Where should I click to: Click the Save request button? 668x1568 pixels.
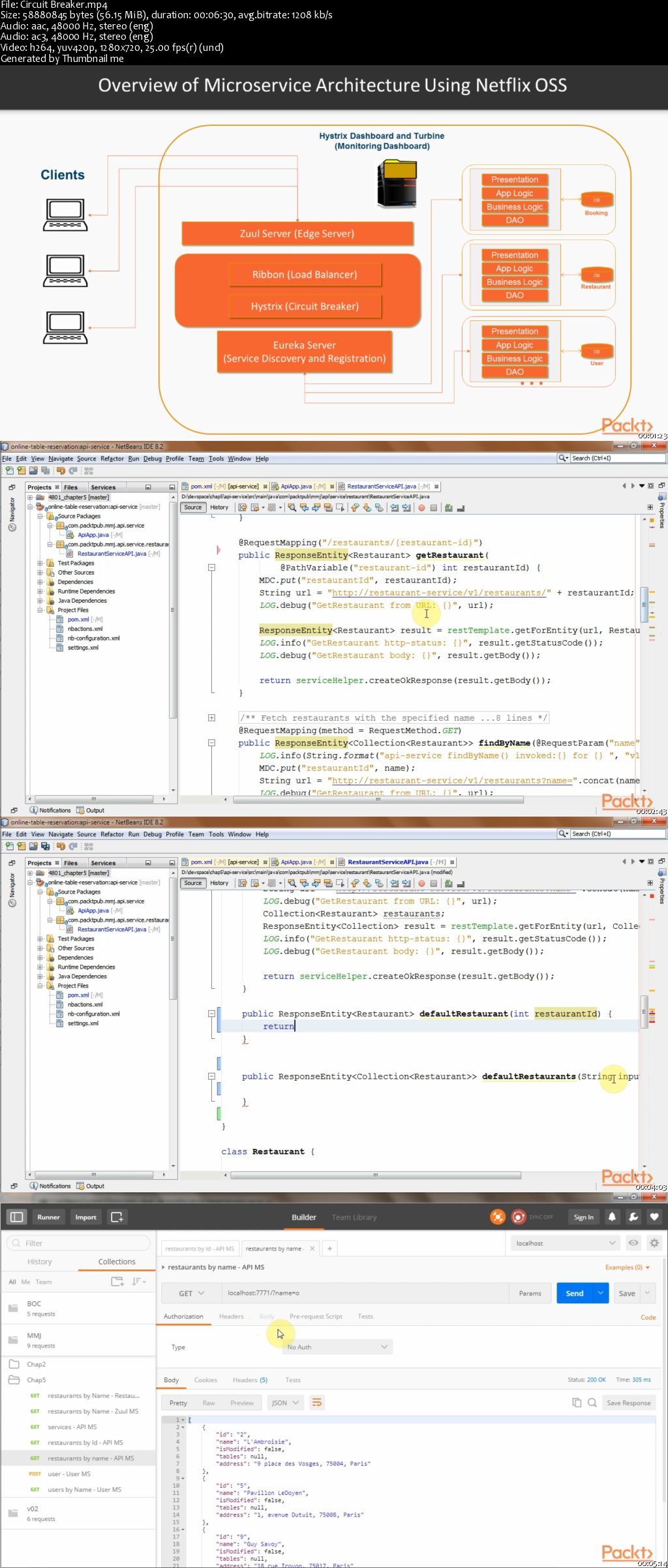627,1293
